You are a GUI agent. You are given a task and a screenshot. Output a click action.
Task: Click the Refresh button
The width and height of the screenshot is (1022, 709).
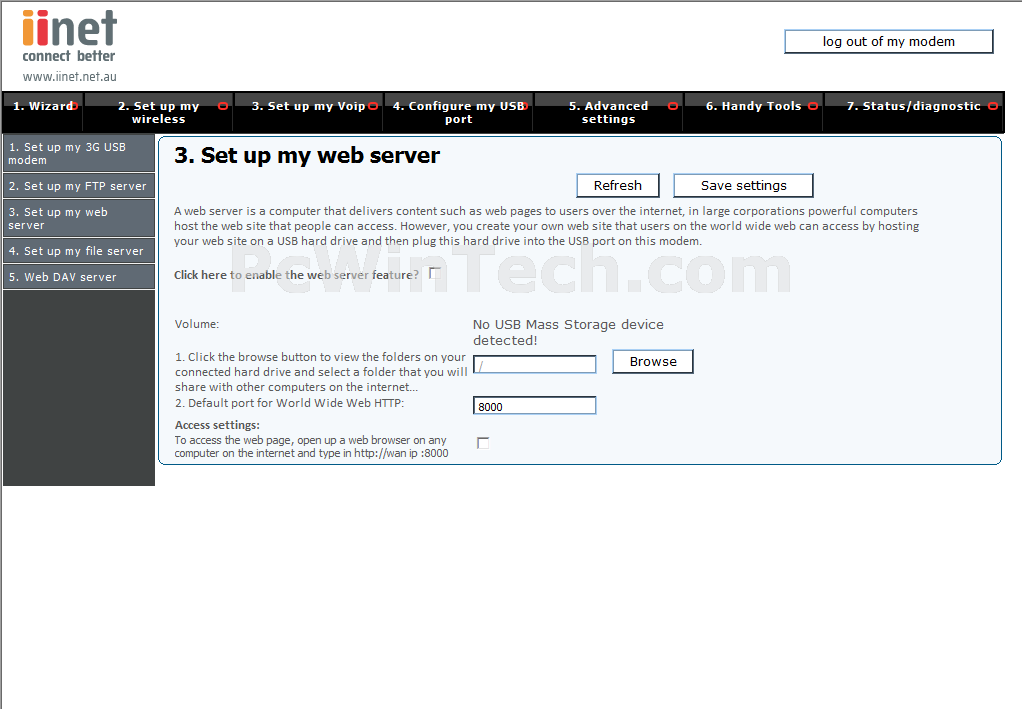(x=618, y=186)
